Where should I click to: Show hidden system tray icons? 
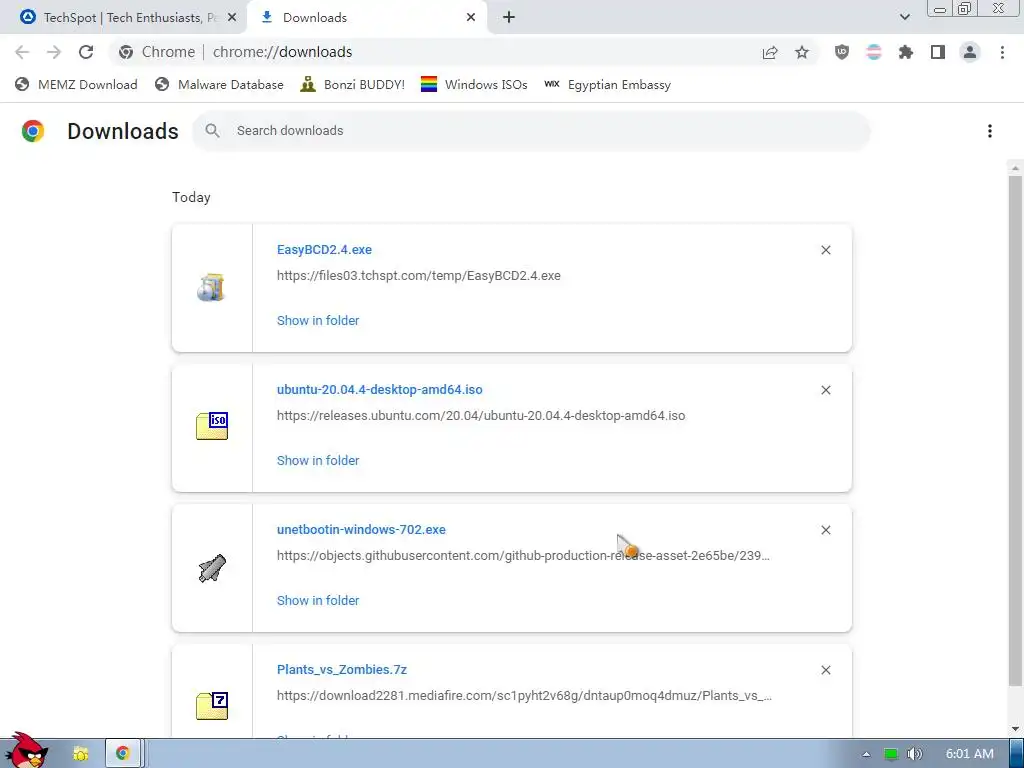pos(866,754)
